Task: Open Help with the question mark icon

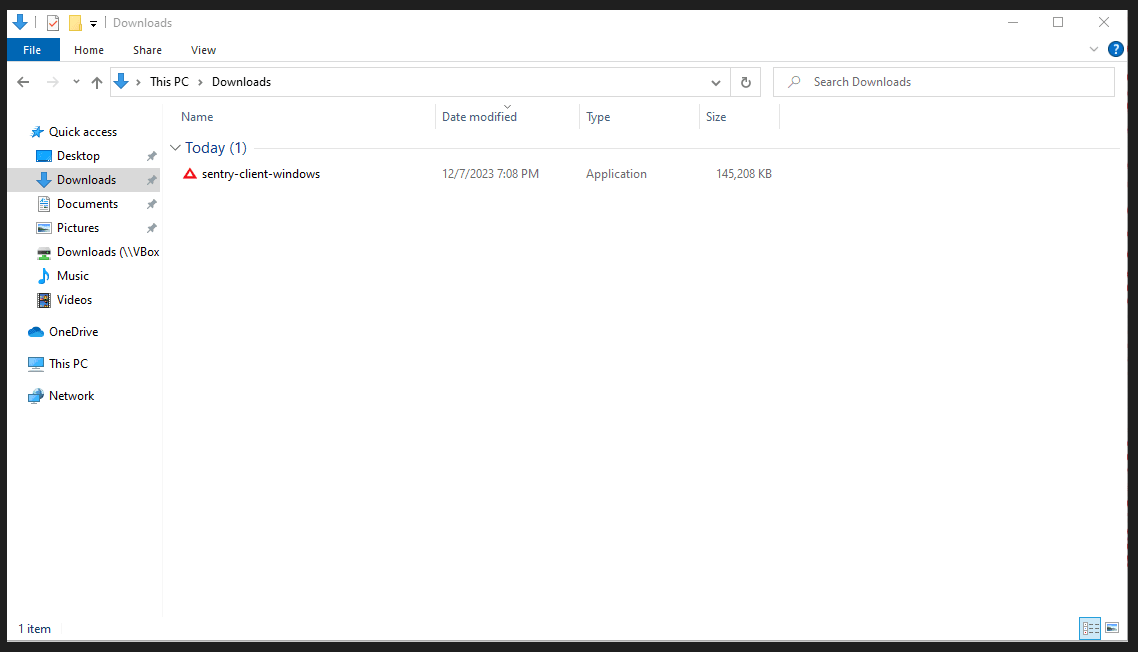Action: pyautogui.click(x=1116, y=49)
